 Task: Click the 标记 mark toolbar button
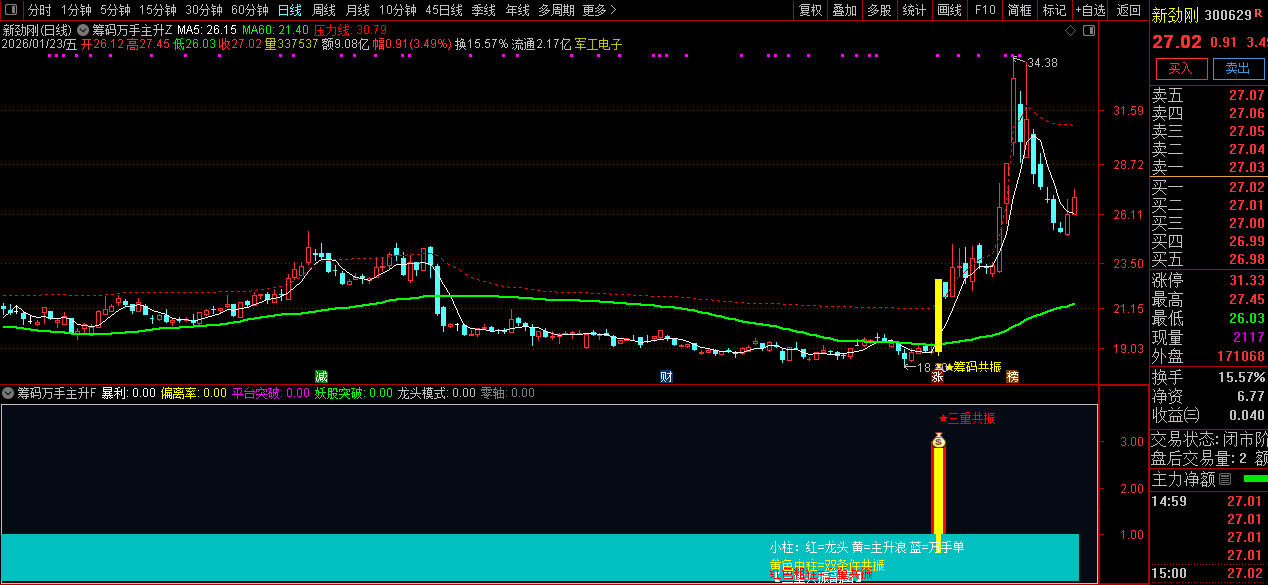[1054, 10]
